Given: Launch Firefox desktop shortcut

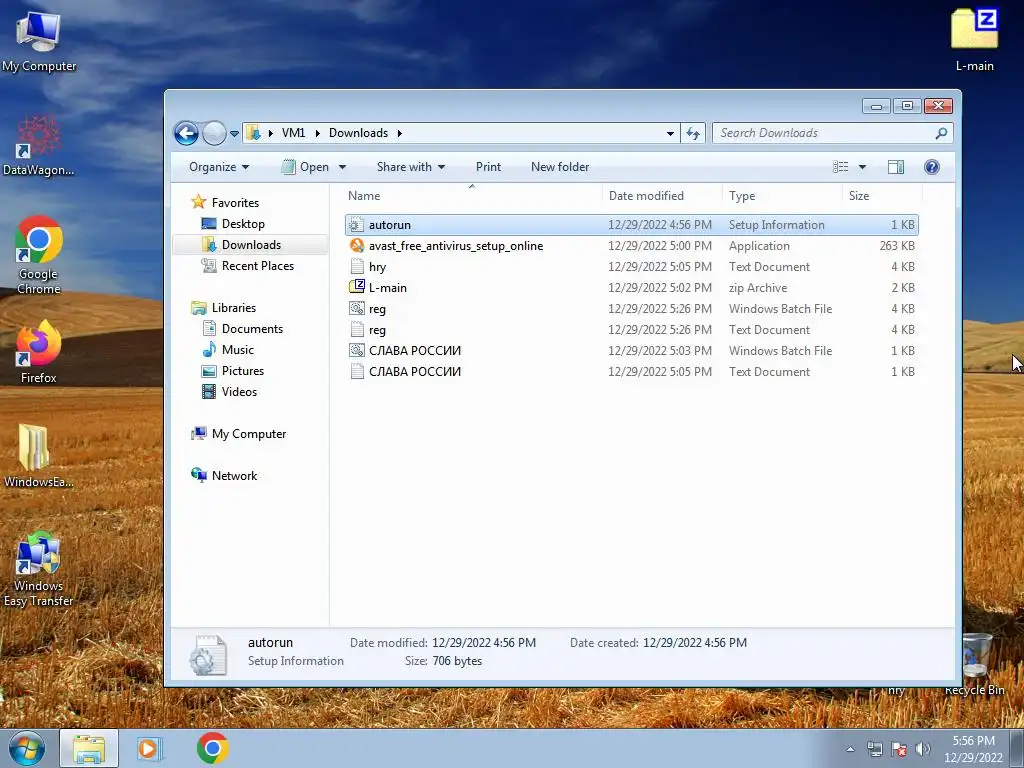Looking at the screenshot, I should tap(39, 353).
